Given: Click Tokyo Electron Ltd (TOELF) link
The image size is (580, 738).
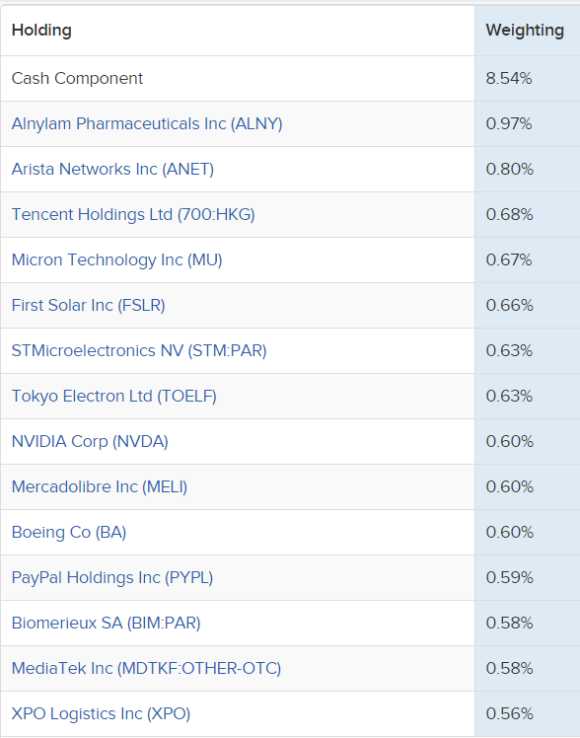Looking at the screenshot, I should coord(114,396).
